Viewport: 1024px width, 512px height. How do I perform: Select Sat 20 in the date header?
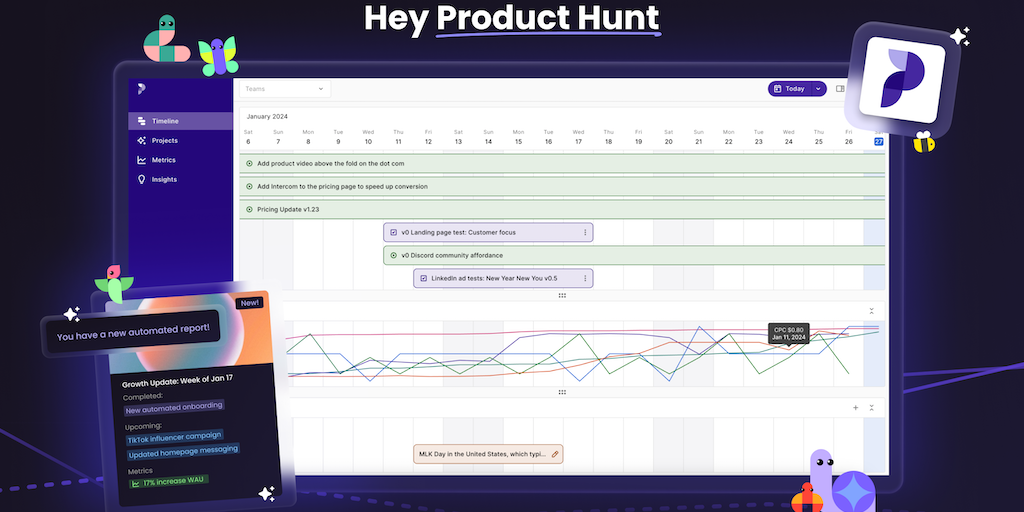(669, 137)
